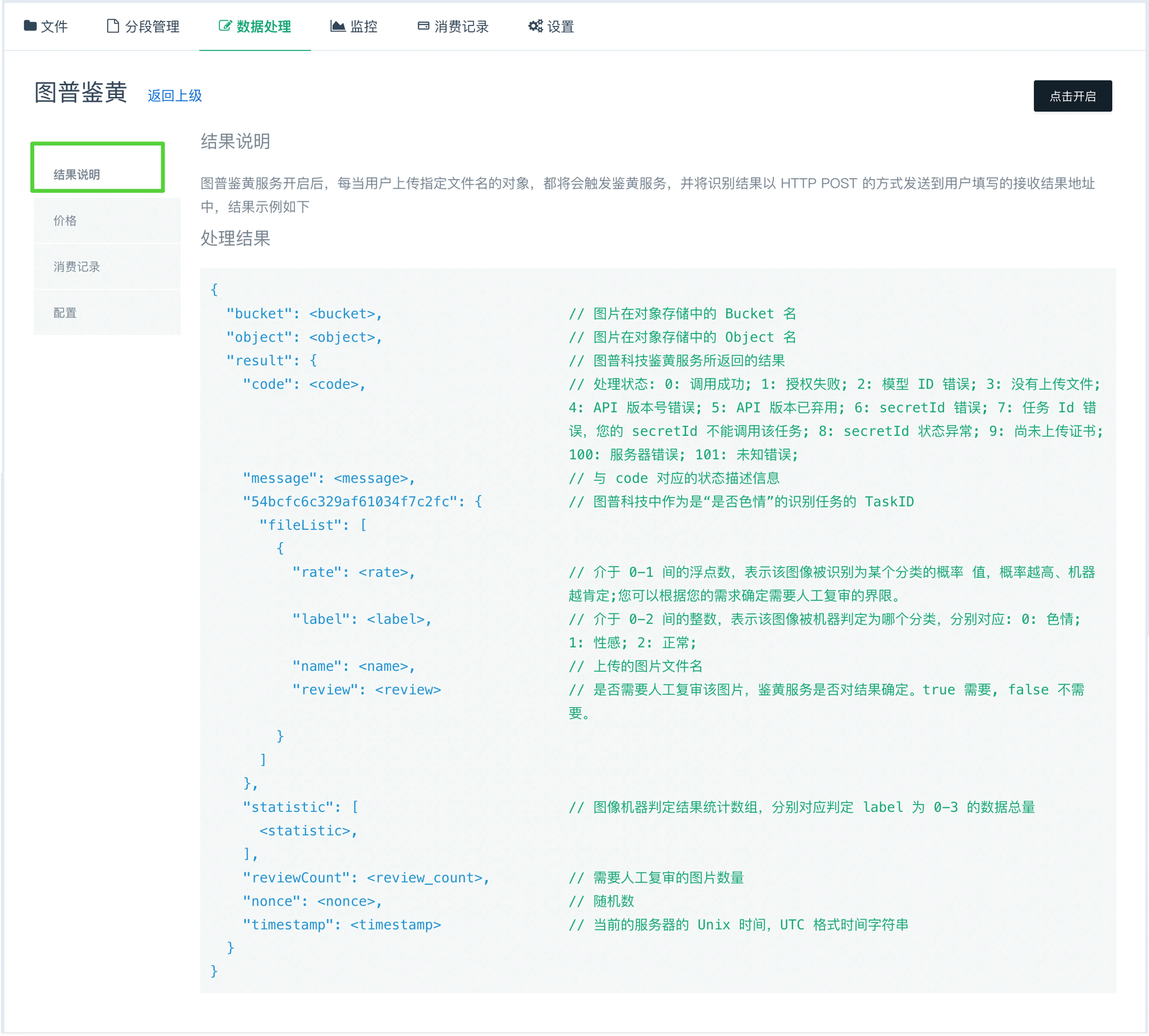This screenshot has height=1036, width=1149.
Task: Click the "code": <code> line
Action: pyautogui.click(x=304, y=384)
